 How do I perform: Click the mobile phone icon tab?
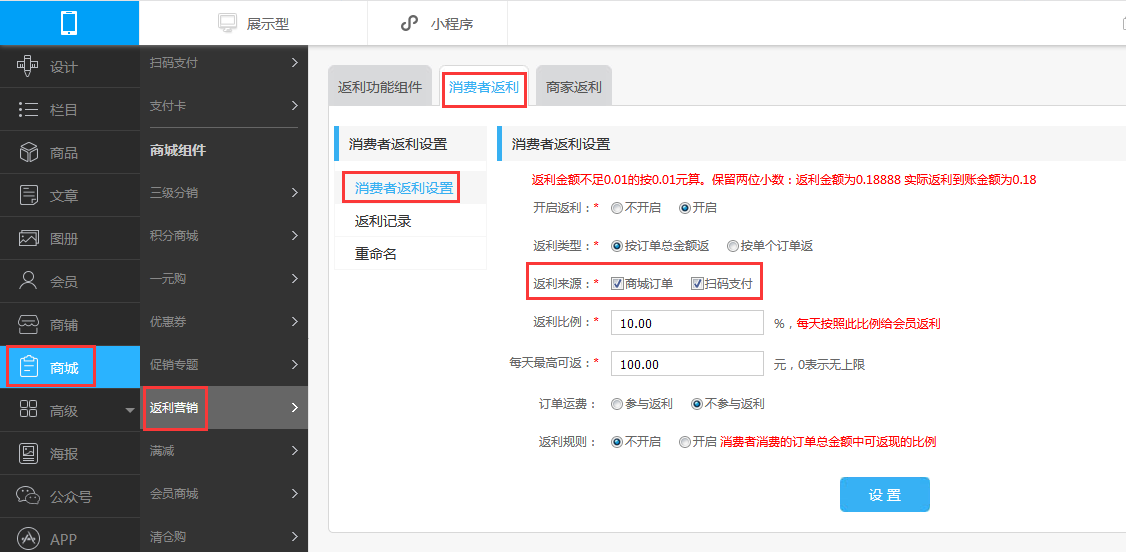coord(69,23)
